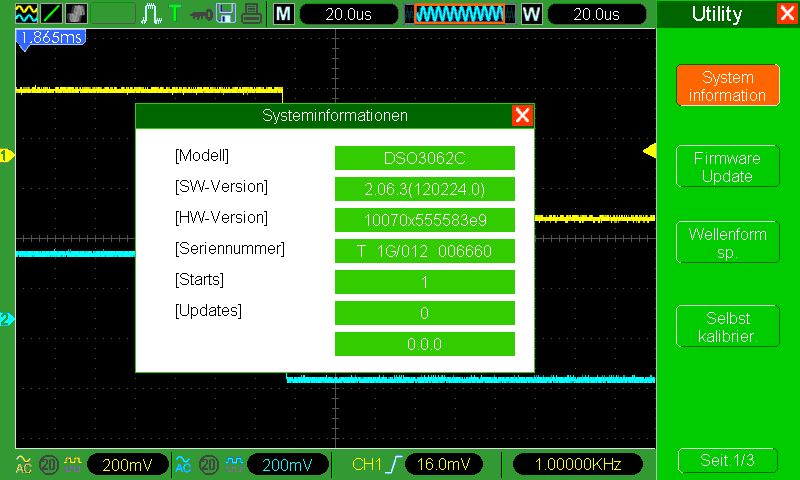Click the M main timebase icon
The width and height of the screenshot is (800, 480).
click(x=283, y=14)
